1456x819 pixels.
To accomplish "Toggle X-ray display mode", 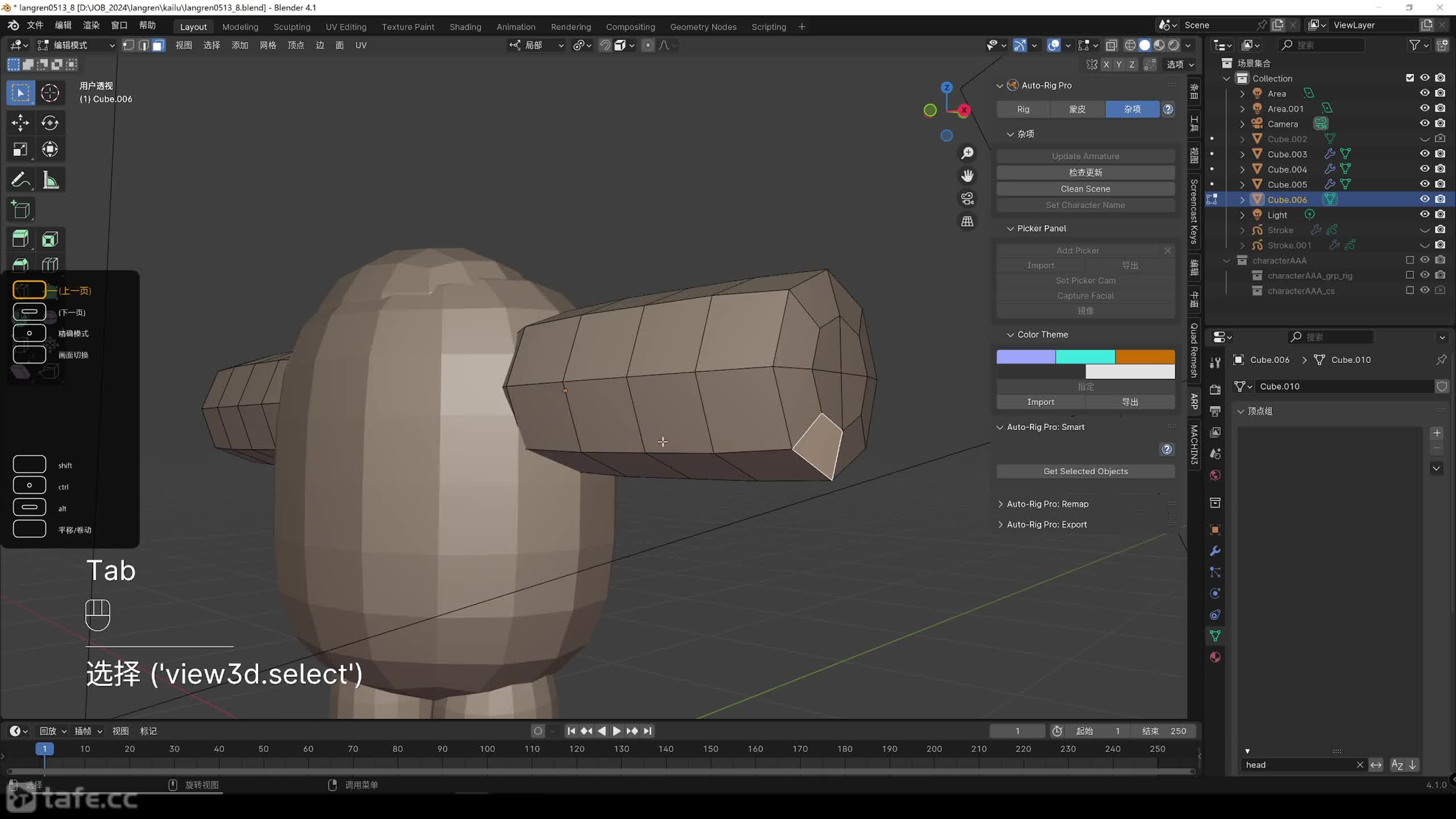I will tap(1111, 45).
